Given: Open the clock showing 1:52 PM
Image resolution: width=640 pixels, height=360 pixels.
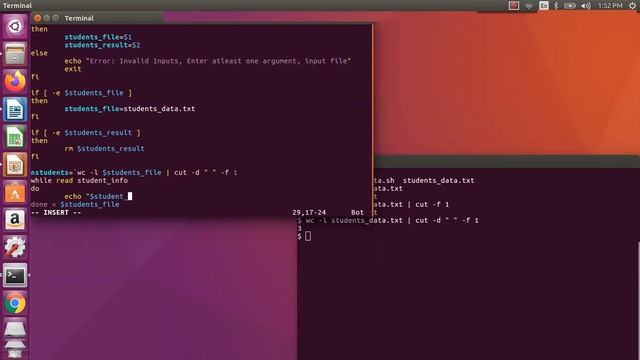Looking at the screenshot, I should pyautogui.click(x=610, y=5).
